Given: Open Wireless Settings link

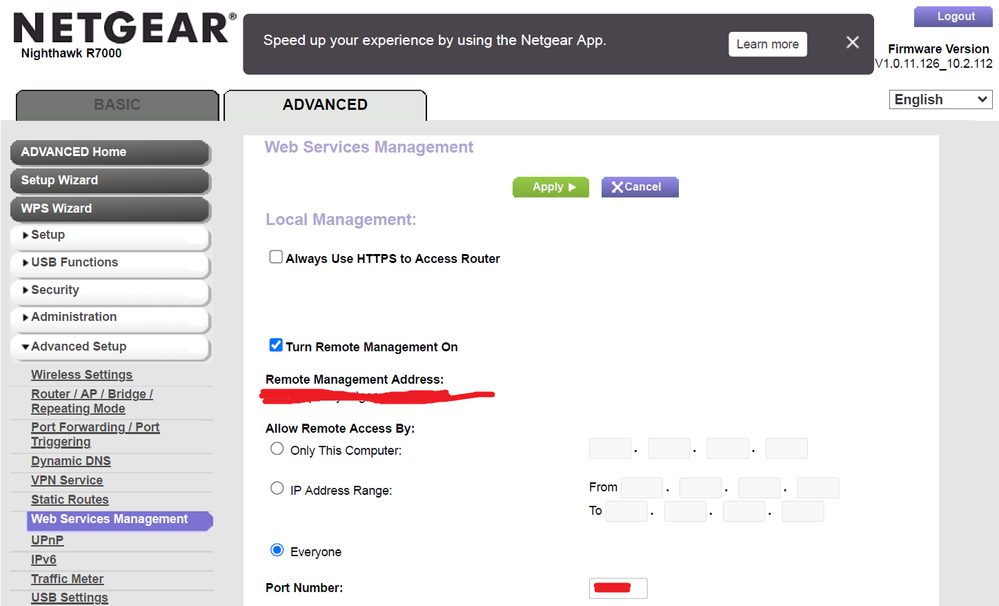Looking at the screenshot, I should coord(82,375).
